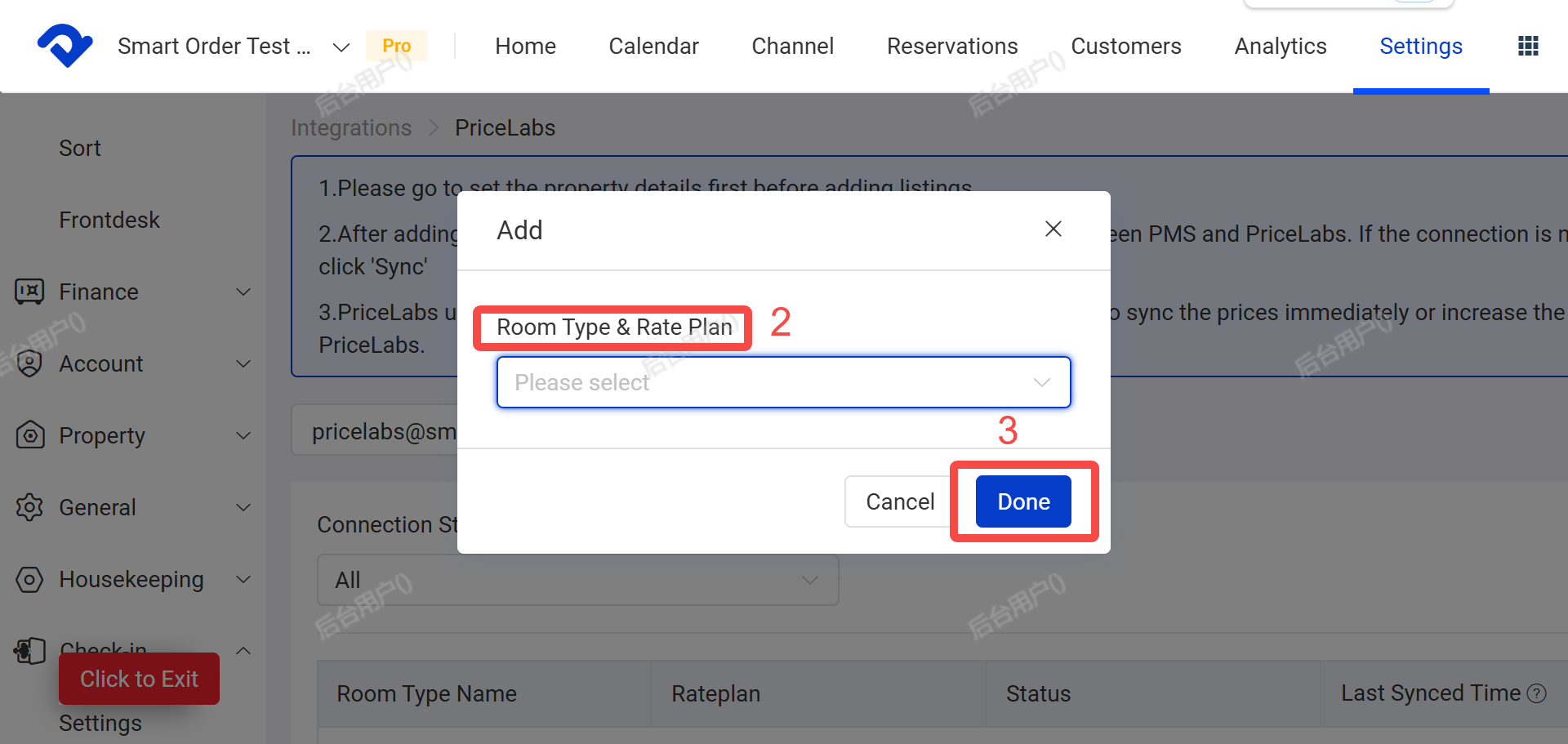Click the Pro badge
The width and height of the screenshot is (1568, 744).
[397, 46]
